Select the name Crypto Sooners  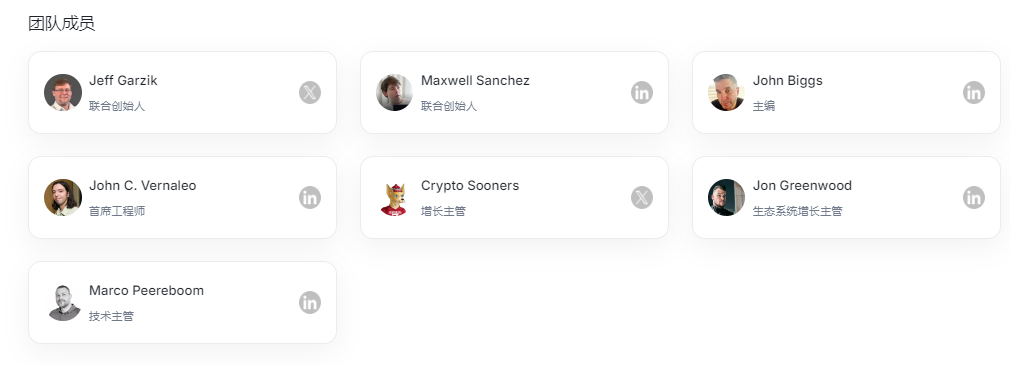click(x=470, y=185)
